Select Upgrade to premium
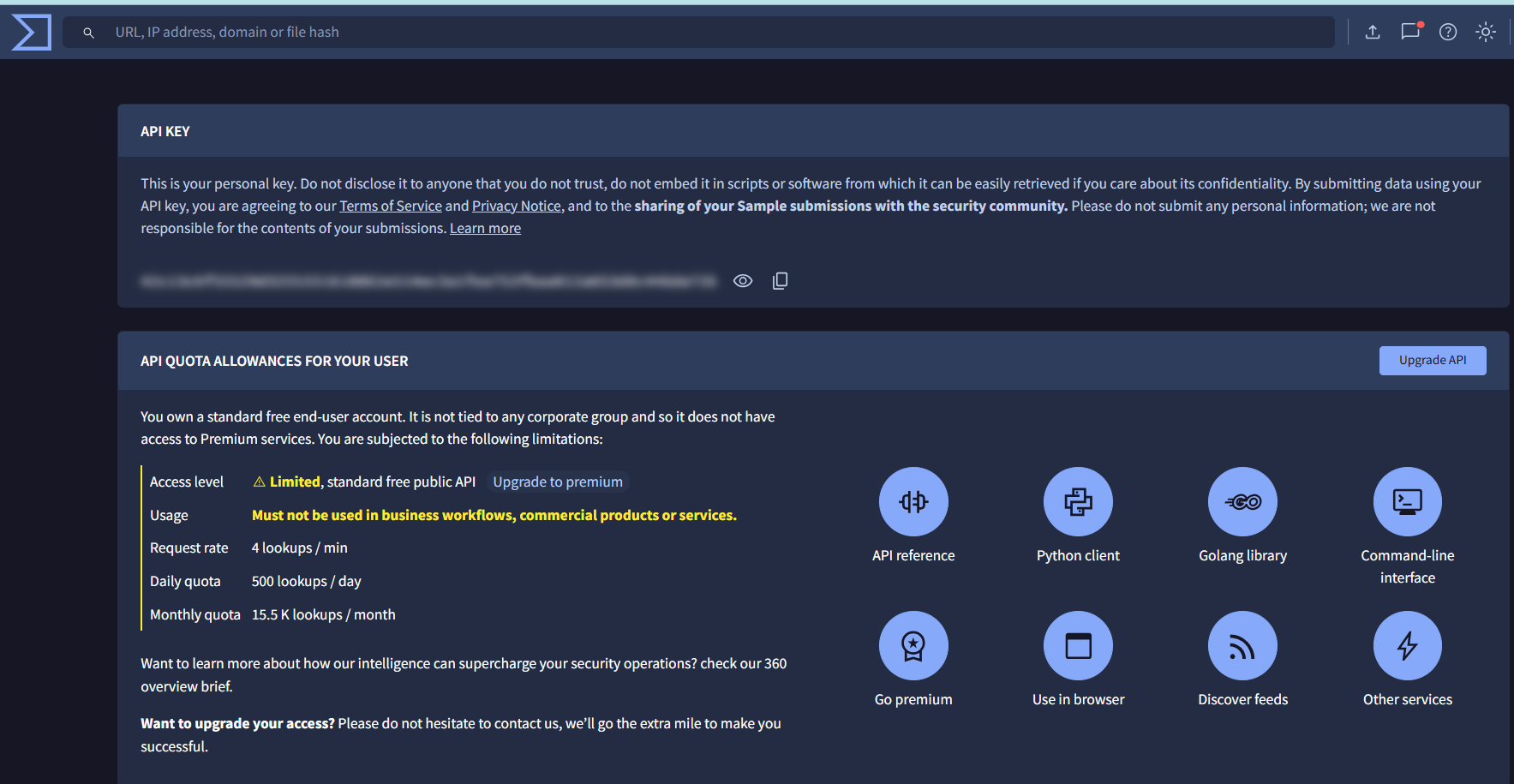Viewport: 1514px width, 784px height. 557,482
